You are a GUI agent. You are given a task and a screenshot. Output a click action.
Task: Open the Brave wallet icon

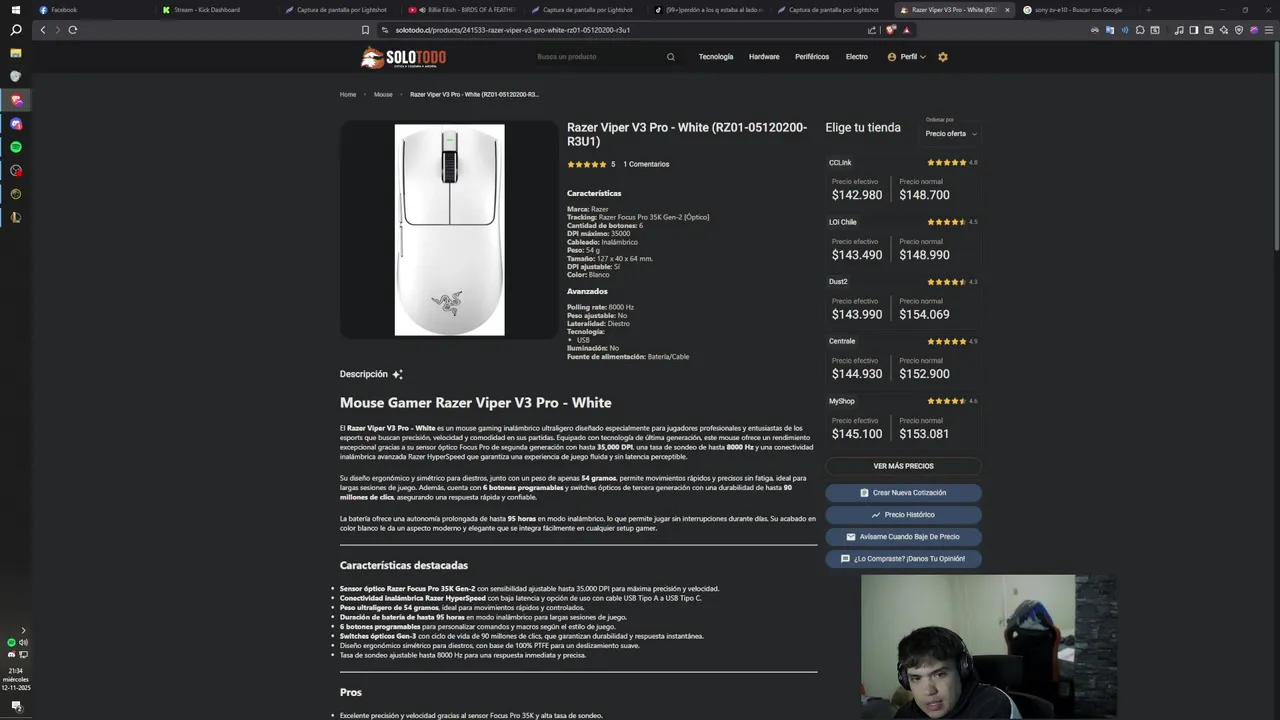pyautogui.click(x=1209, y=30)
